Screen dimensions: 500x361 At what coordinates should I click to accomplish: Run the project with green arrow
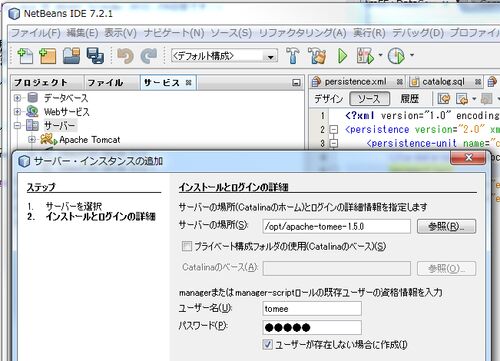coord(342,56)
